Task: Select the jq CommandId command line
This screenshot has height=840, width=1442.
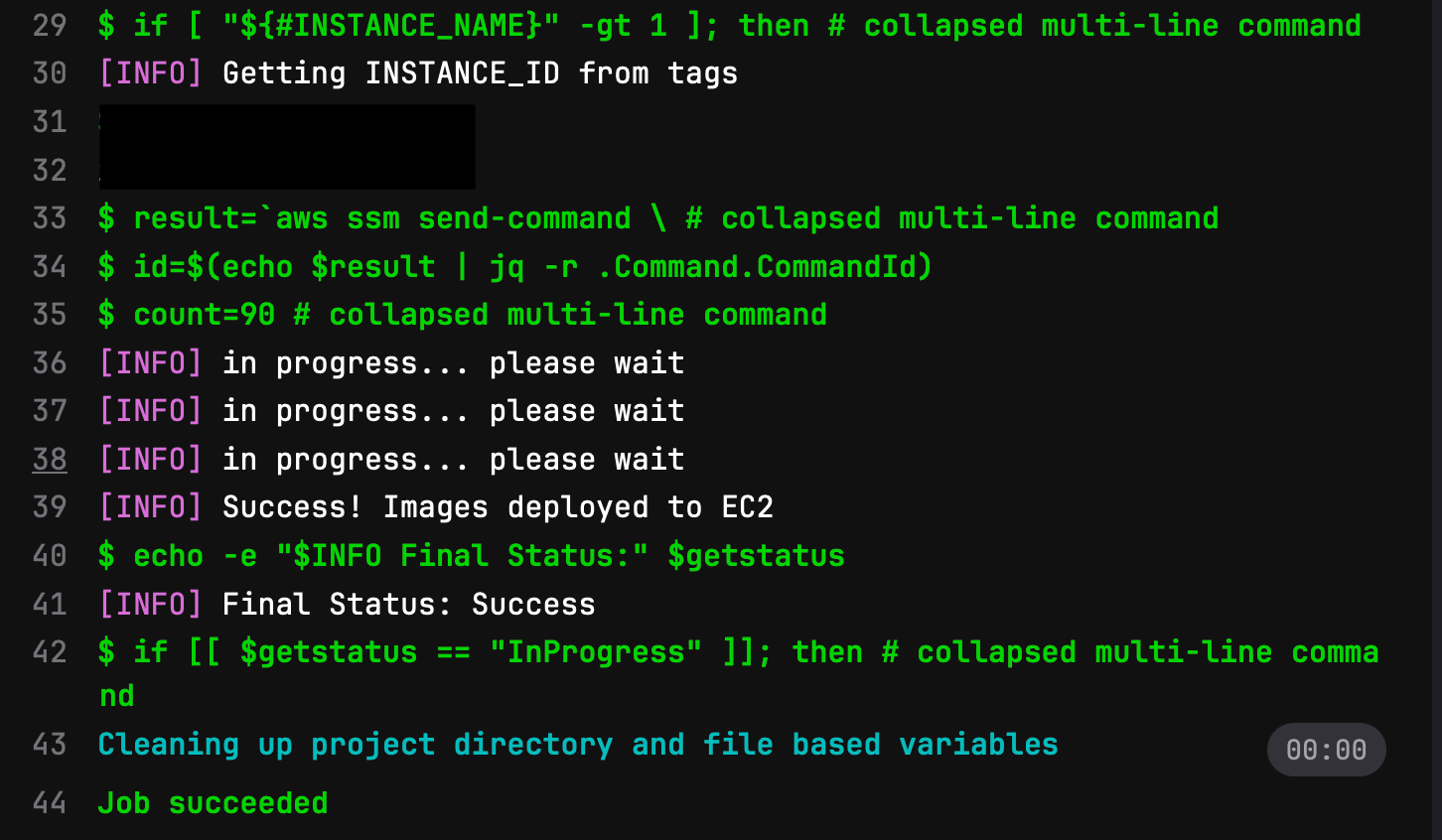Action: (515, 267)
